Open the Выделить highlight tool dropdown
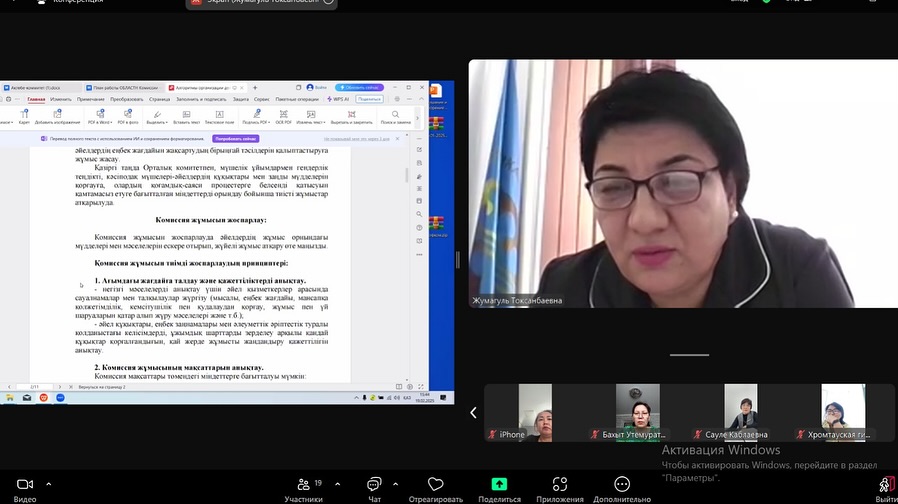The height and width of the screenshot is (504, 898). (156, 117)
